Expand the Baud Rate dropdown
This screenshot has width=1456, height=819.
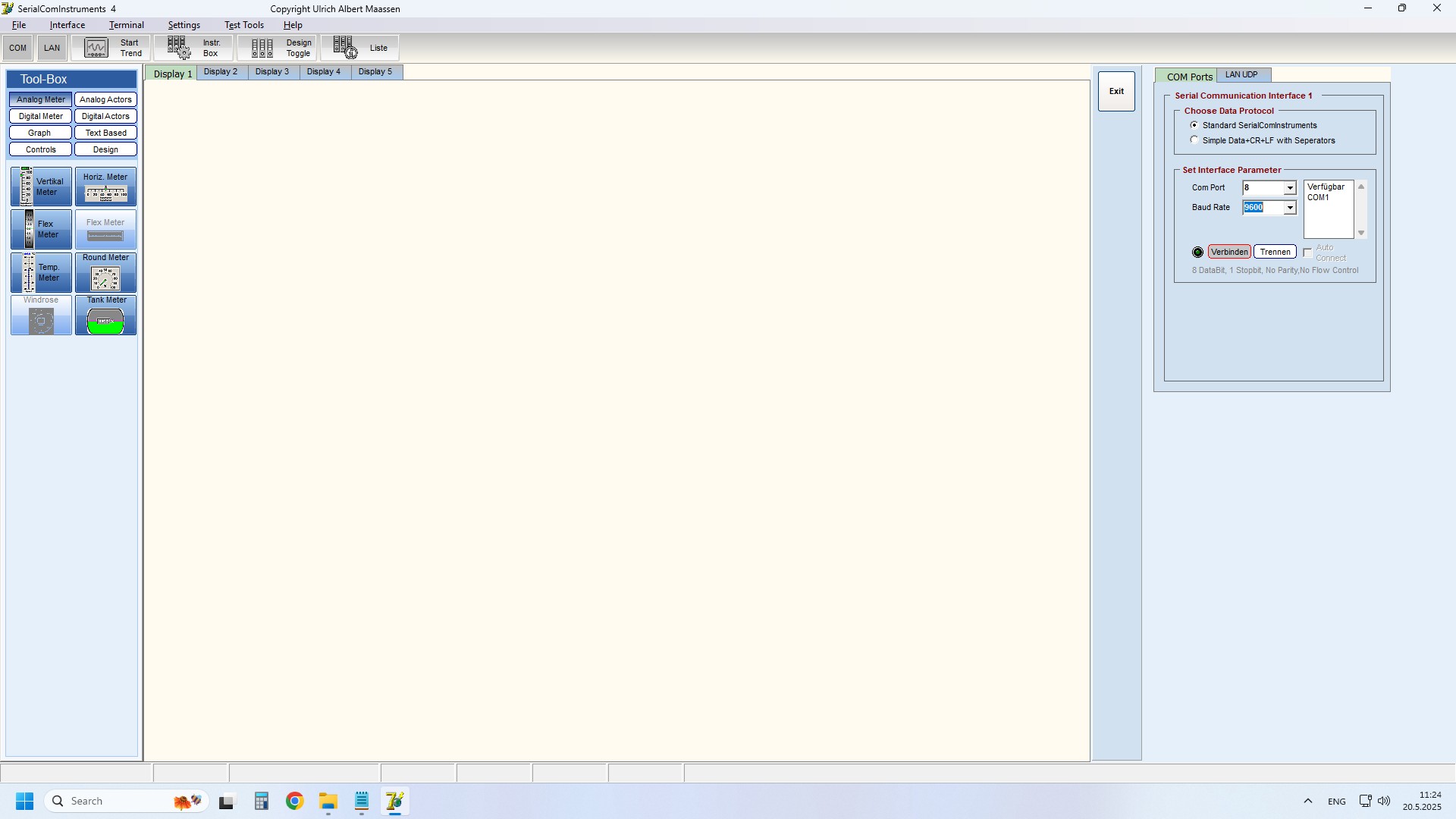tap(1289, 208)
